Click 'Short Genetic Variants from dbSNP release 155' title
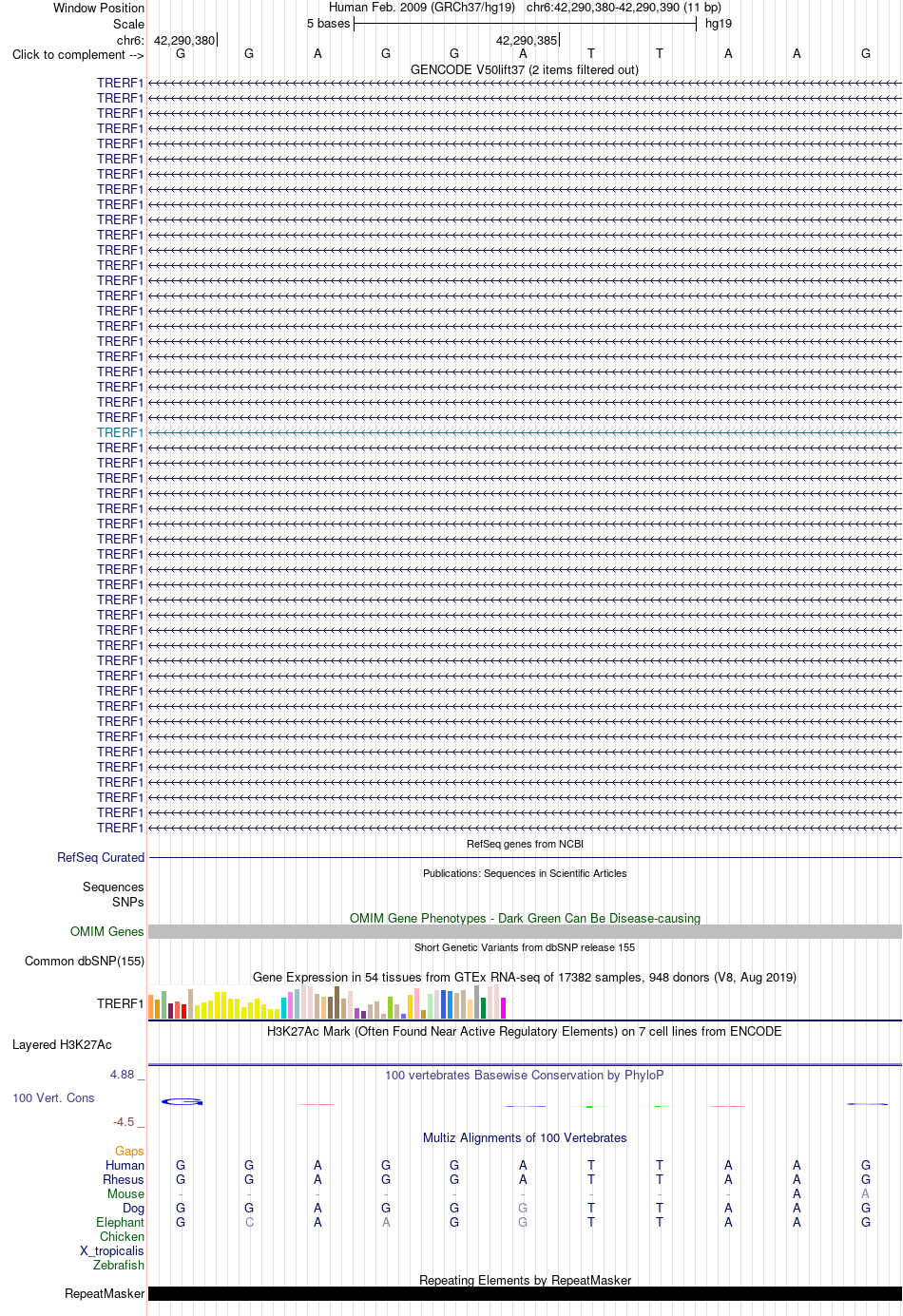This screenshot has width=903, height=1316. [525, 947]
